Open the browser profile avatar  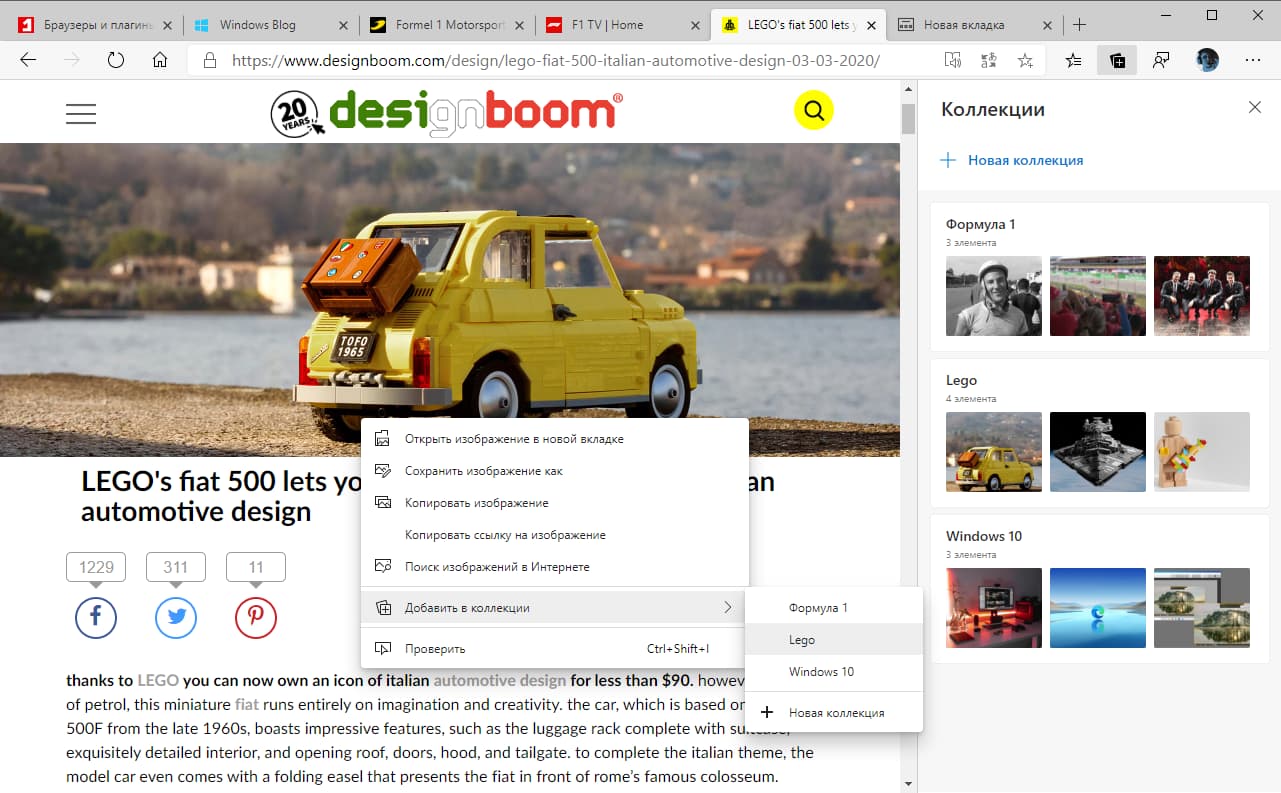pyautogui.click(x=1206, y=60)
